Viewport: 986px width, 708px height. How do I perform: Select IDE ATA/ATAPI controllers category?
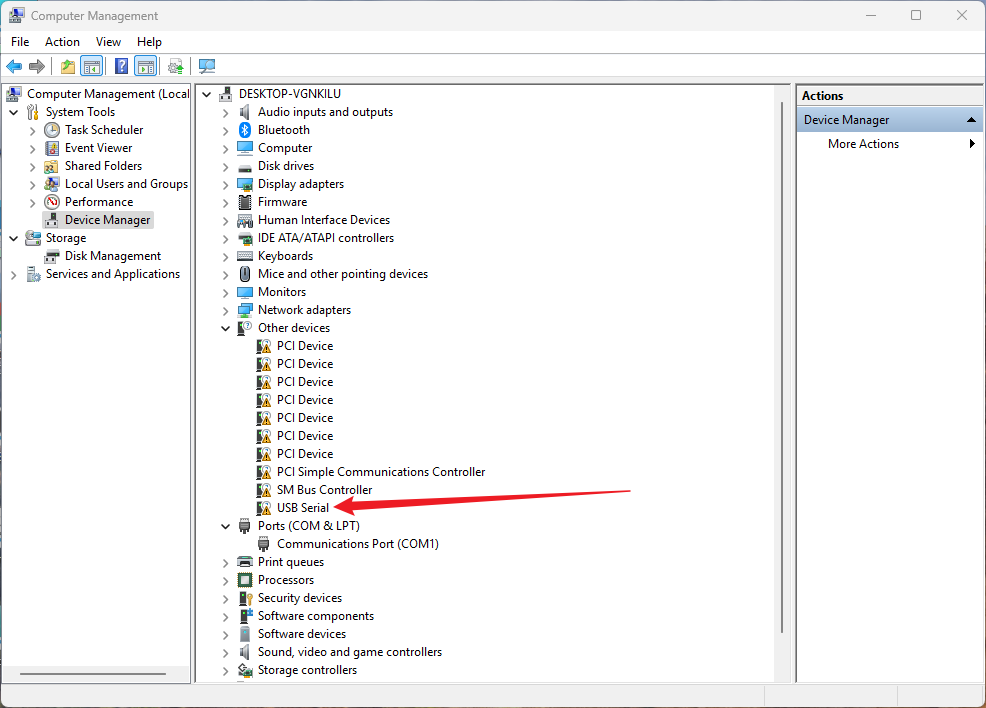pos(325,238)
